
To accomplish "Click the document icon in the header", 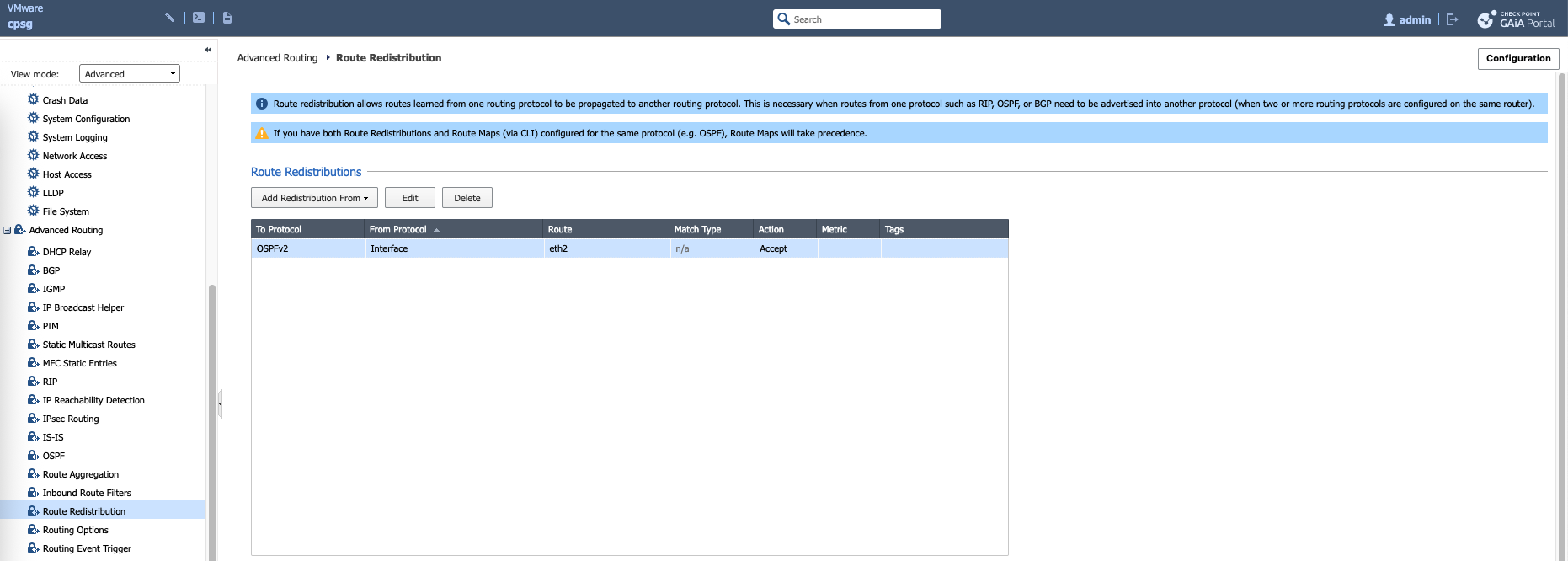I will [227, 17].
